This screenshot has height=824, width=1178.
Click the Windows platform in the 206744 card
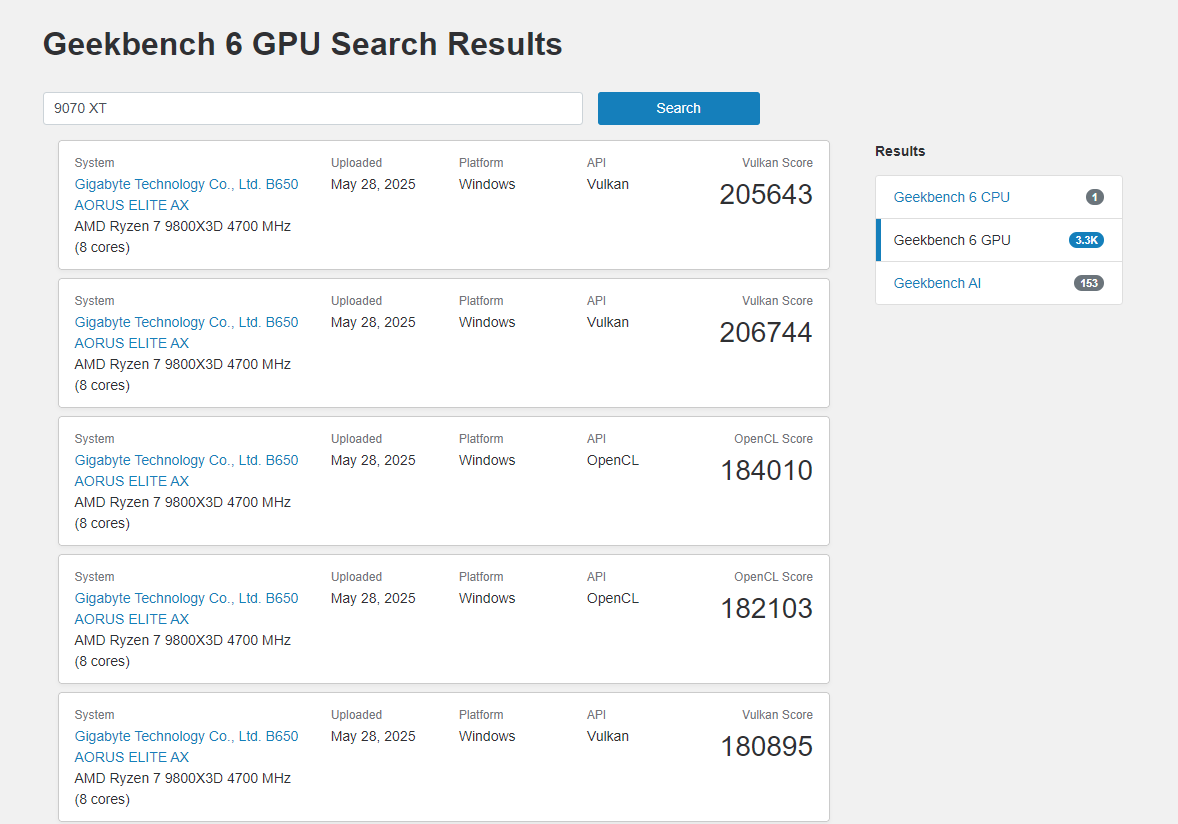point(487,322)
